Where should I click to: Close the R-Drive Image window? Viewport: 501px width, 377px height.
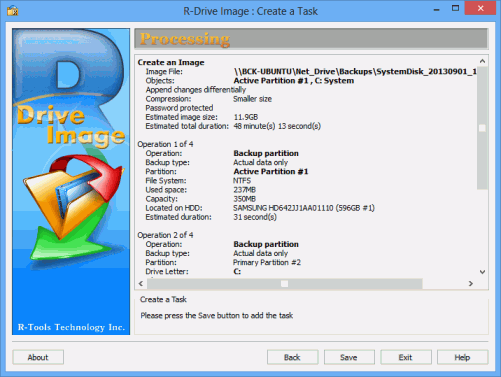(480, 8)
